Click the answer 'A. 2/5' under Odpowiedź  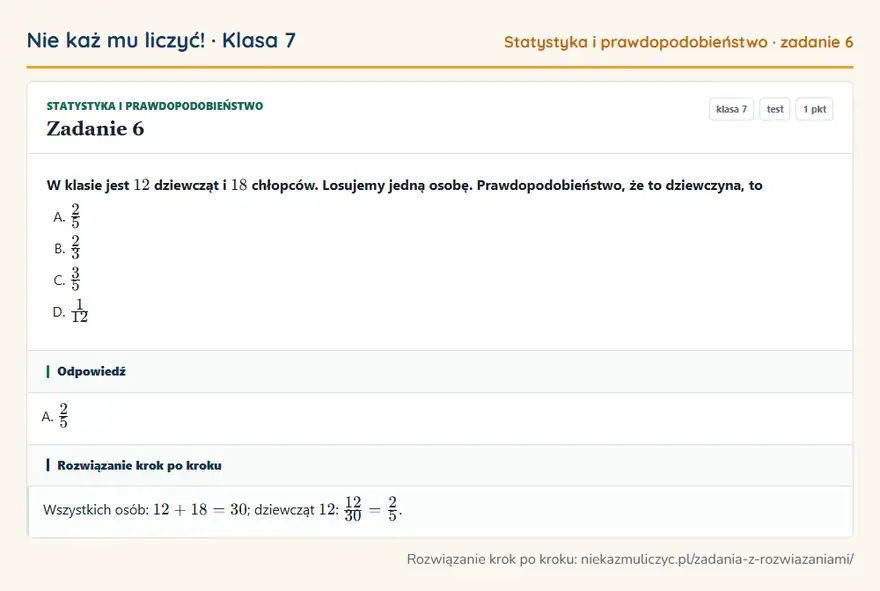click(x=54, y=416)
